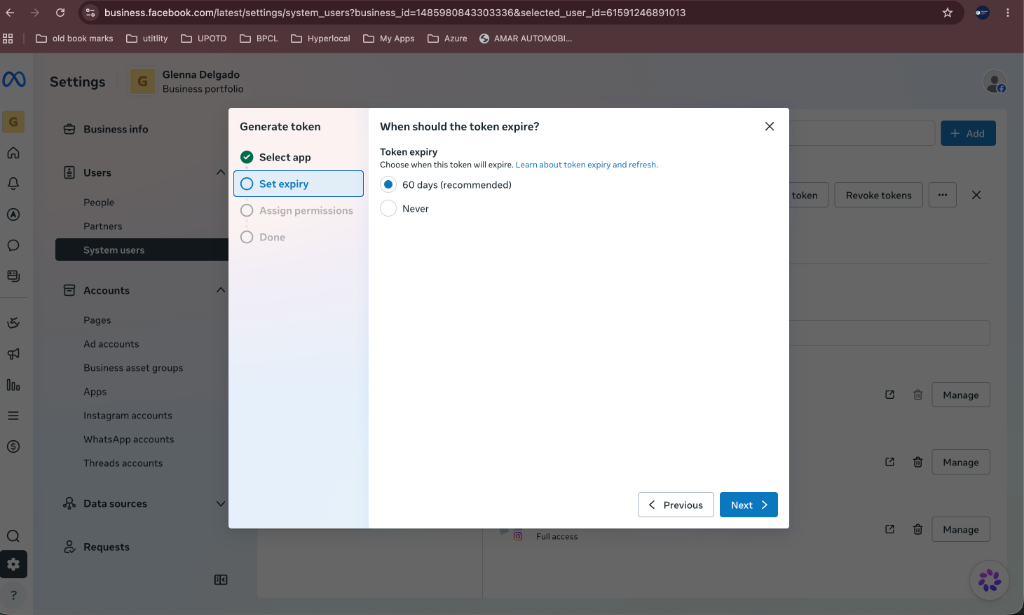
Task: Open the All tools hamburger icon
Action: (x=13, y=416)
